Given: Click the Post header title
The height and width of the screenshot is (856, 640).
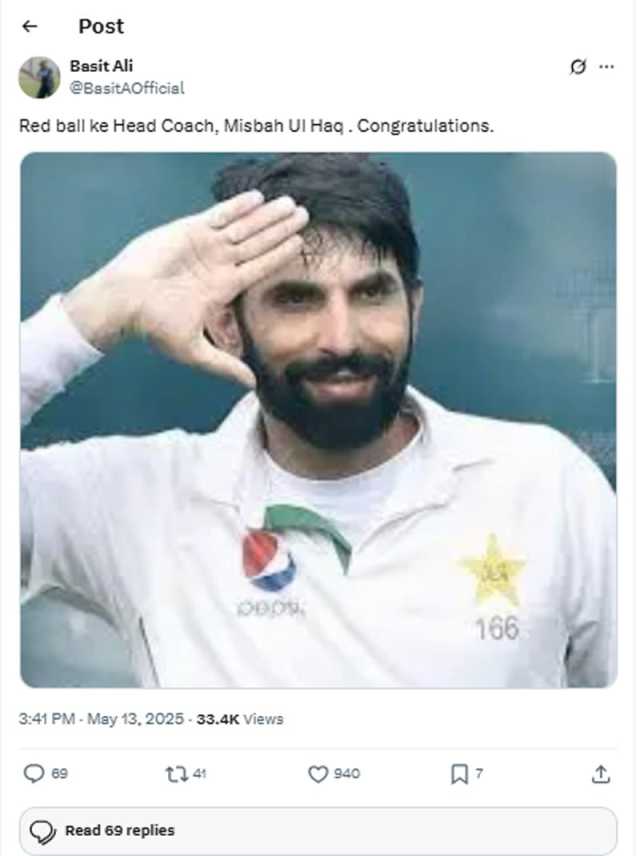Looking at the screenshot, I should point(101,26).
